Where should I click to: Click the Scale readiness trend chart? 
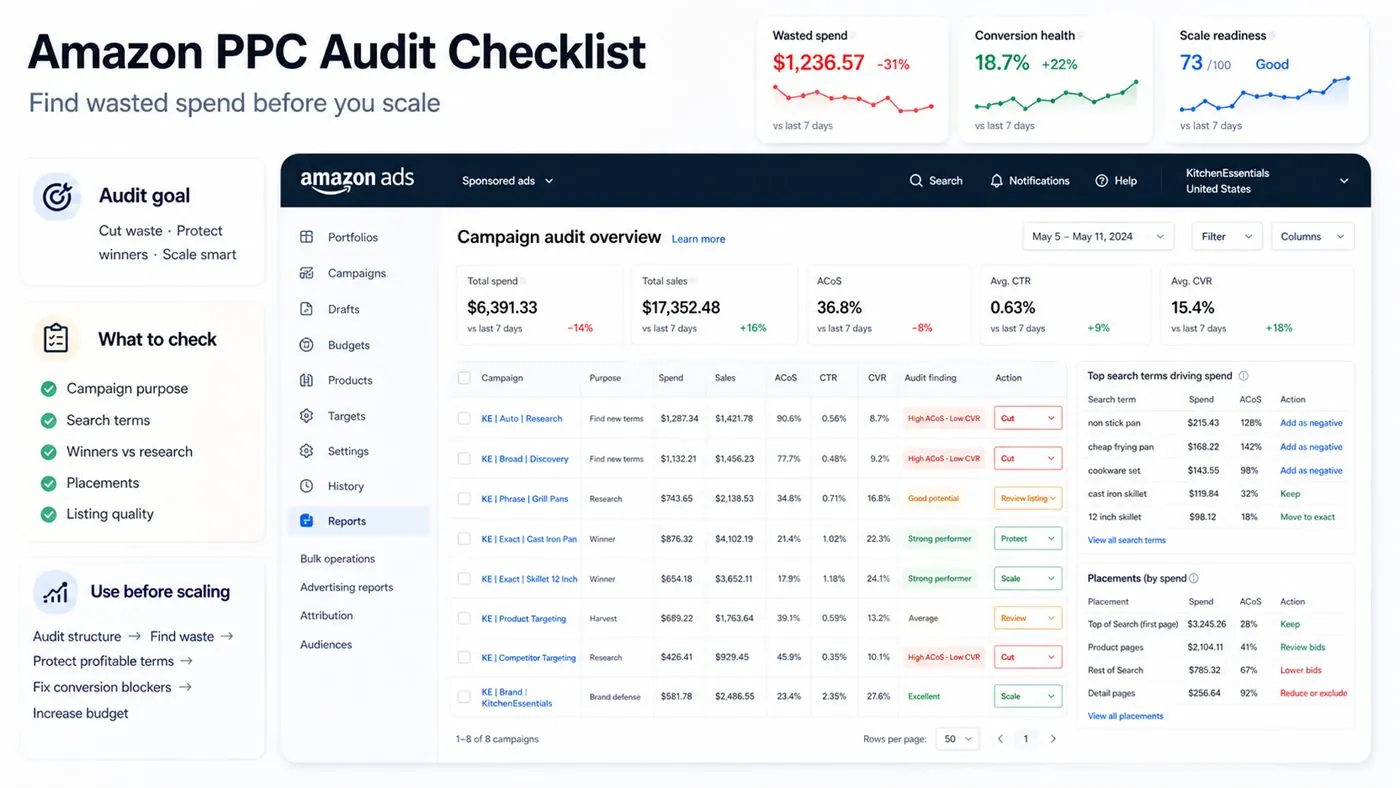(1264, 94)
